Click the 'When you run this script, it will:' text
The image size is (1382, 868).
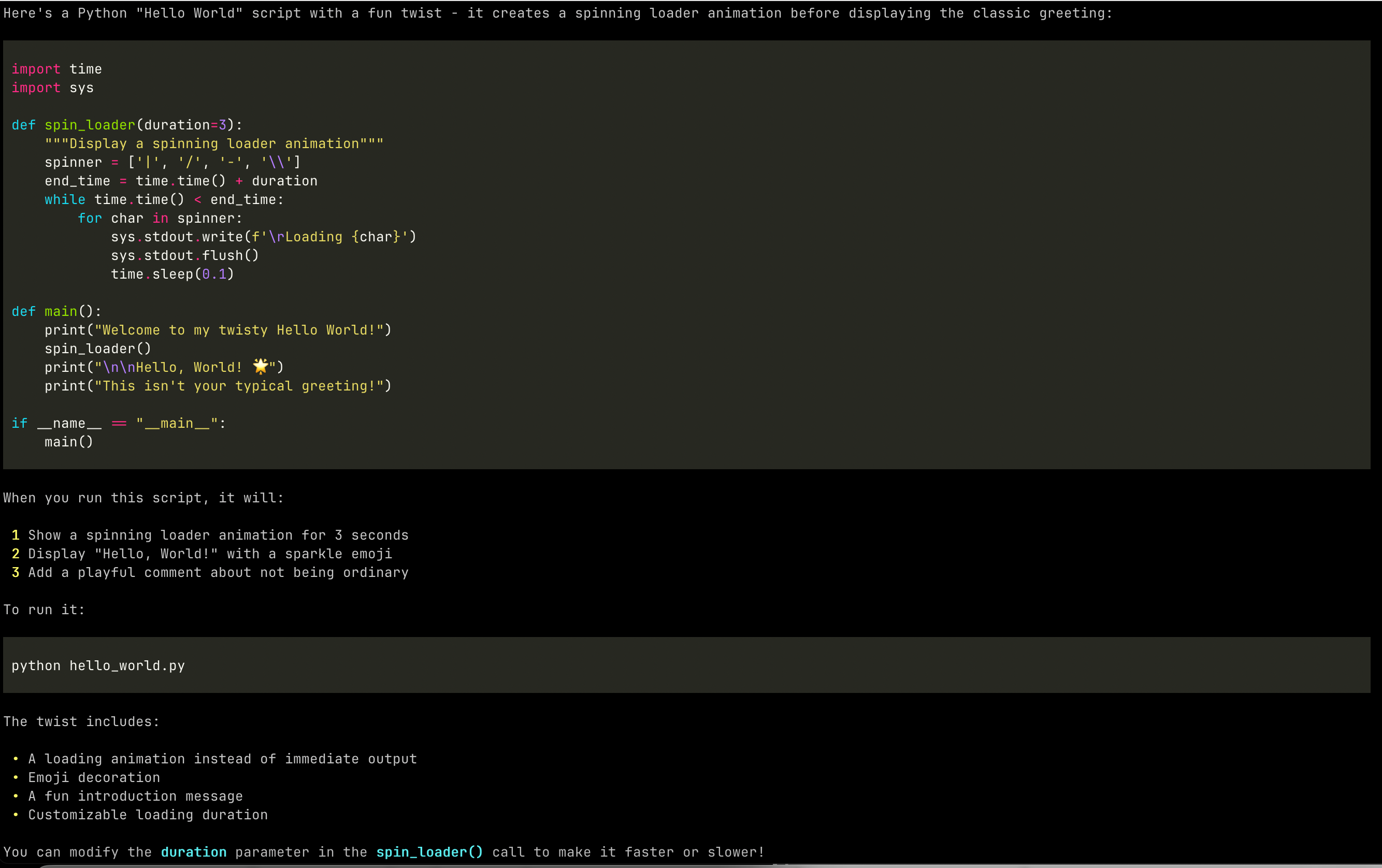pyautogui.click(x=143, y=498)
